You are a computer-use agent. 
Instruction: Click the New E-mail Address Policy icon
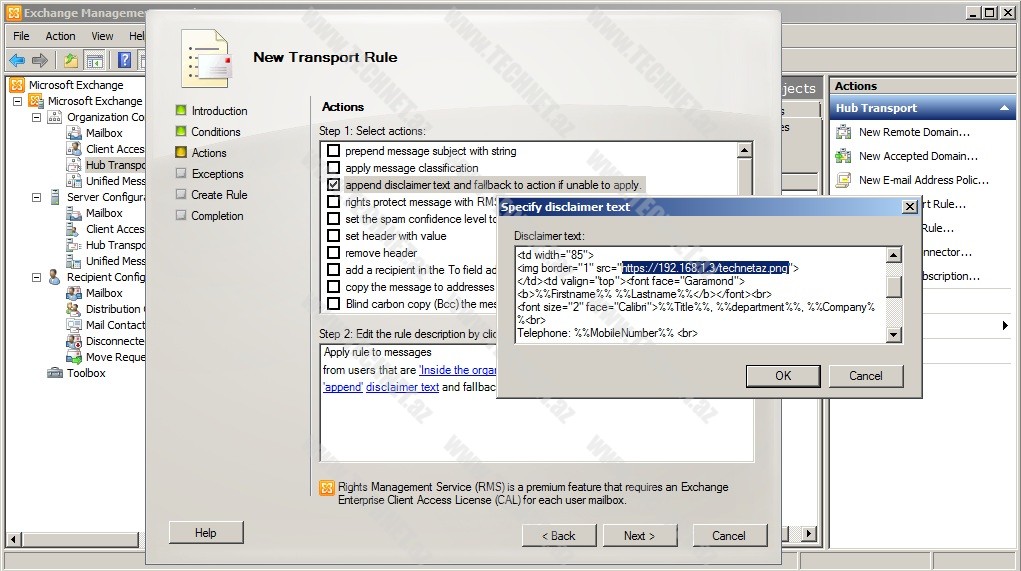point(843,180)
